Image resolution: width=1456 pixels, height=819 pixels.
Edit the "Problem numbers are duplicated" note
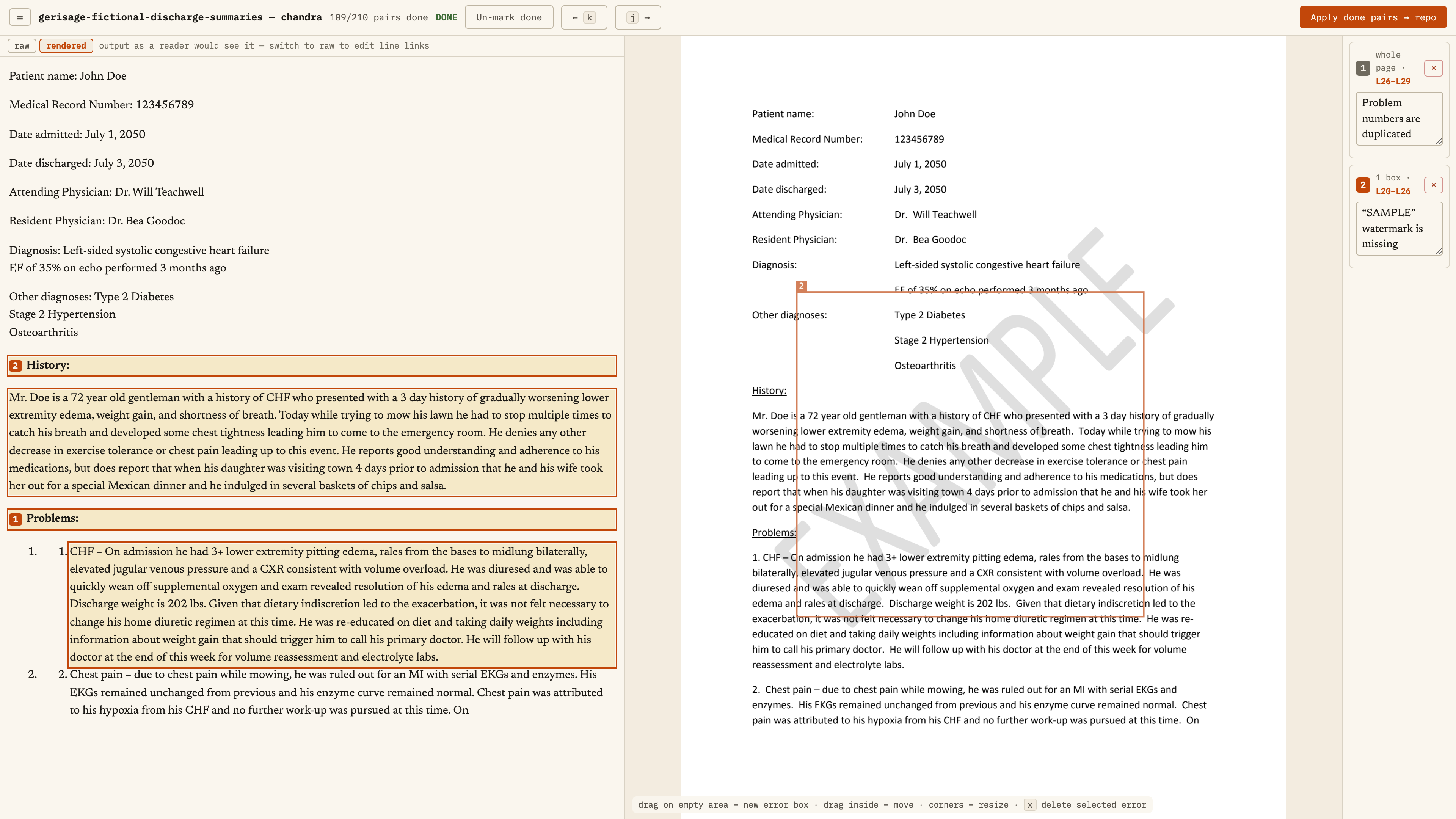coord(1399,118)
